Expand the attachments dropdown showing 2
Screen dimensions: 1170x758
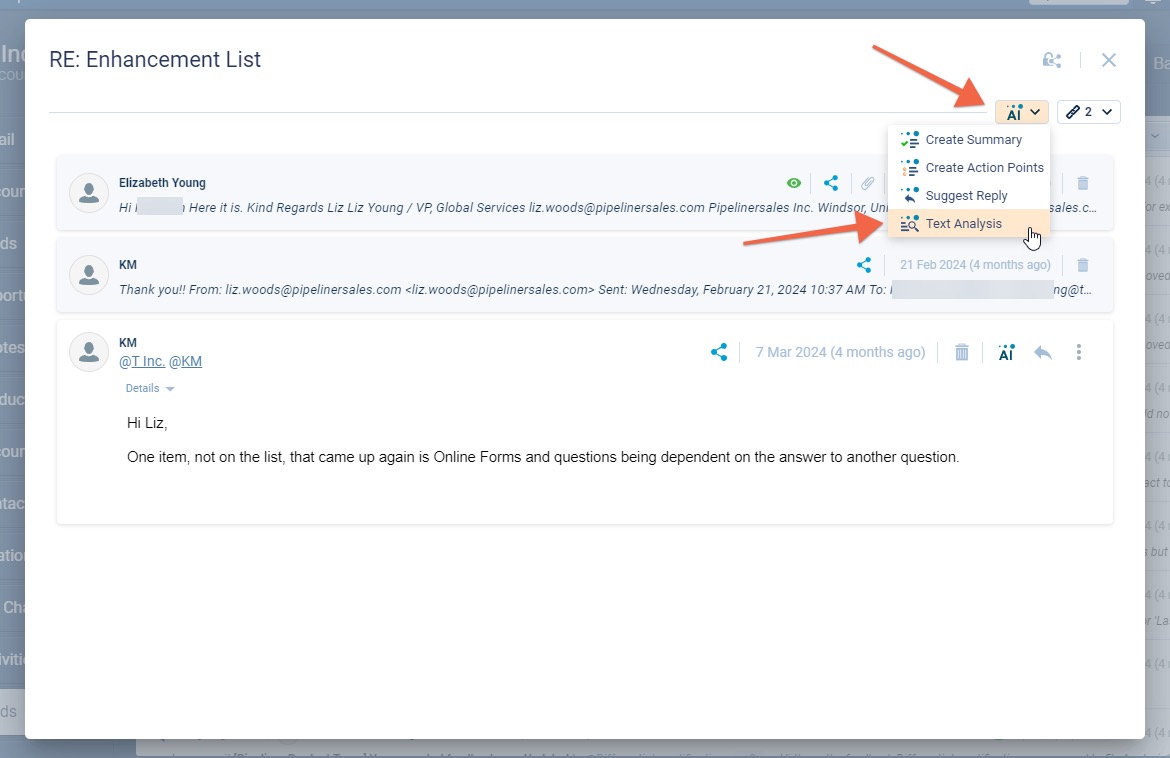1088,112
